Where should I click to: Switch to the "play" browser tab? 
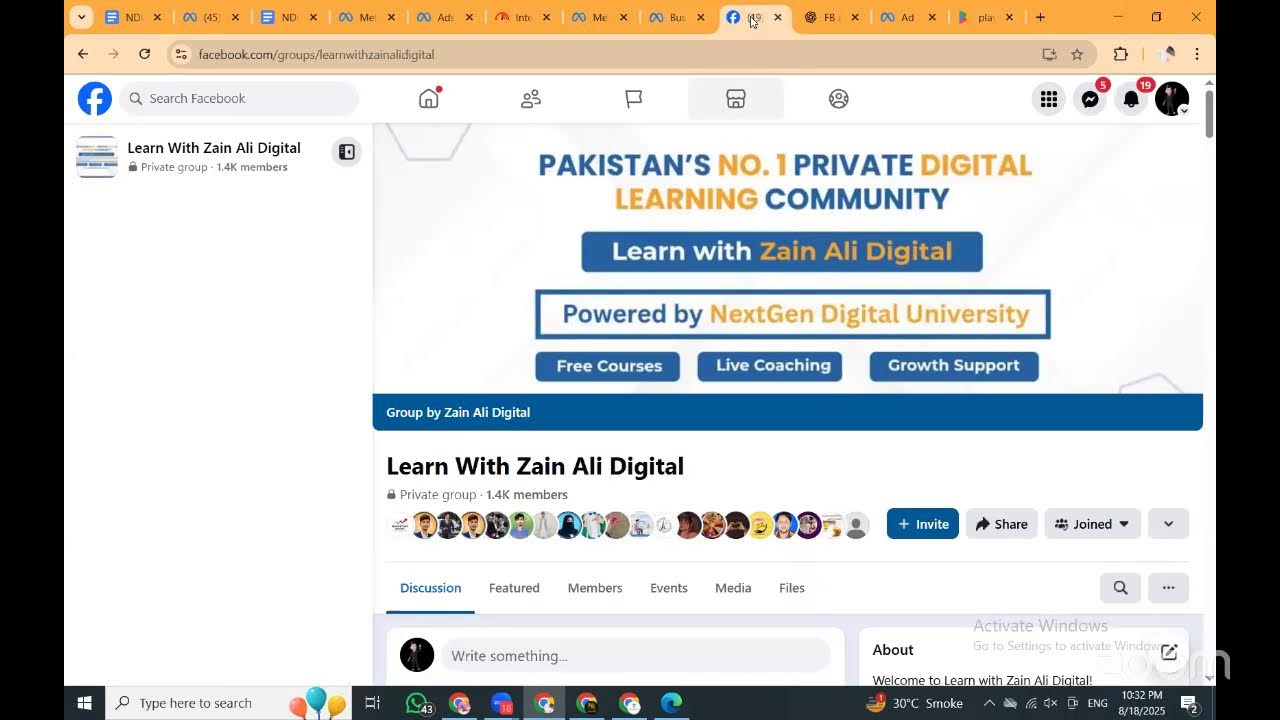coord(986,17)
